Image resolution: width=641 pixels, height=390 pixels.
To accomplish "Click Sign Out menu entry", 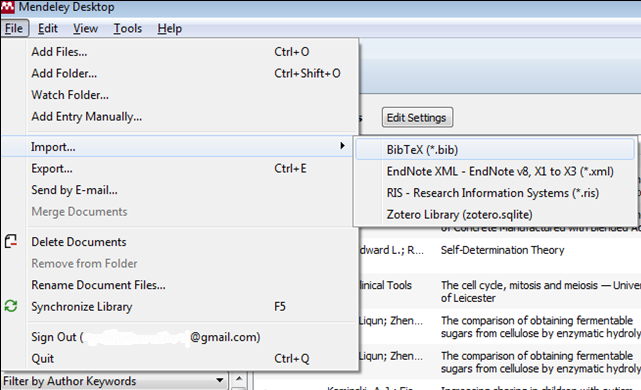I will (180, 337).
